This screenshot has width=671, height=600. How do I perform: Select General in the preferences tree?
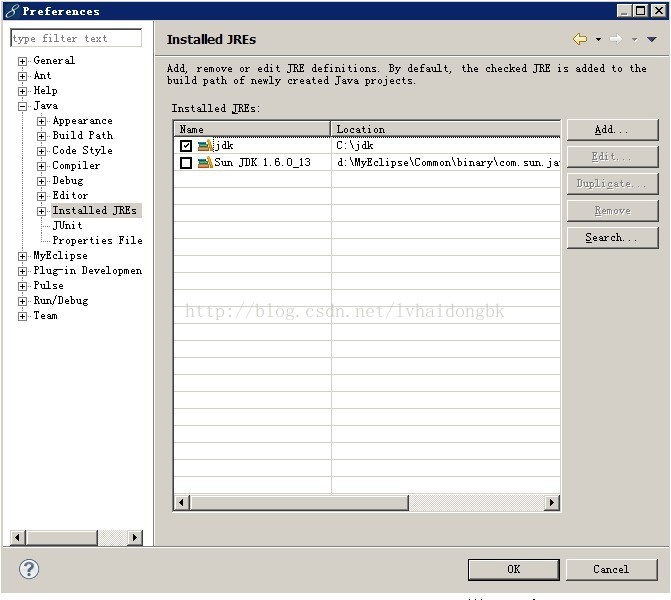(54, 60)
